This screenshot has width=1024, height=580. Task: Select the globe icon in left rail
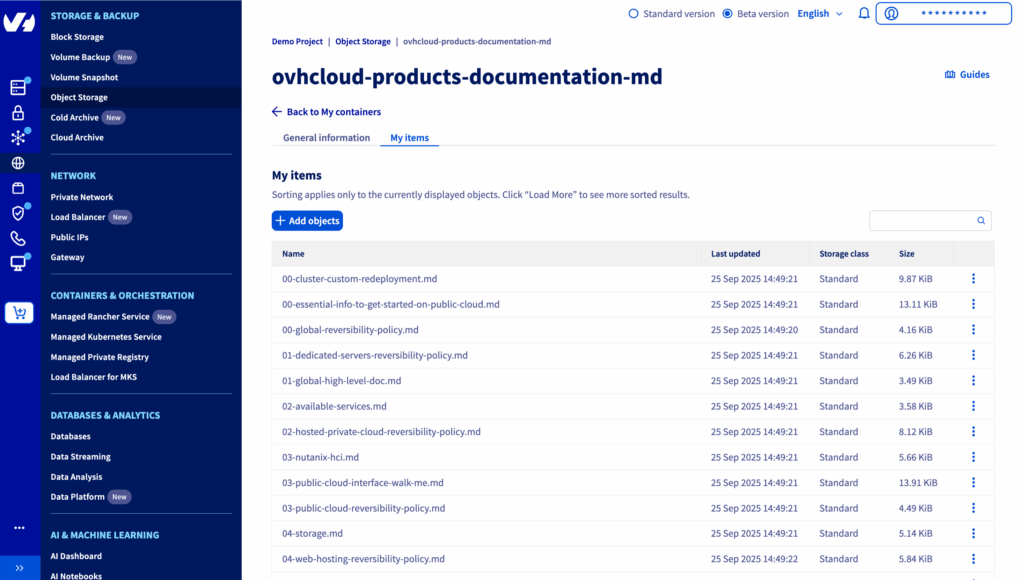(18, 163)
